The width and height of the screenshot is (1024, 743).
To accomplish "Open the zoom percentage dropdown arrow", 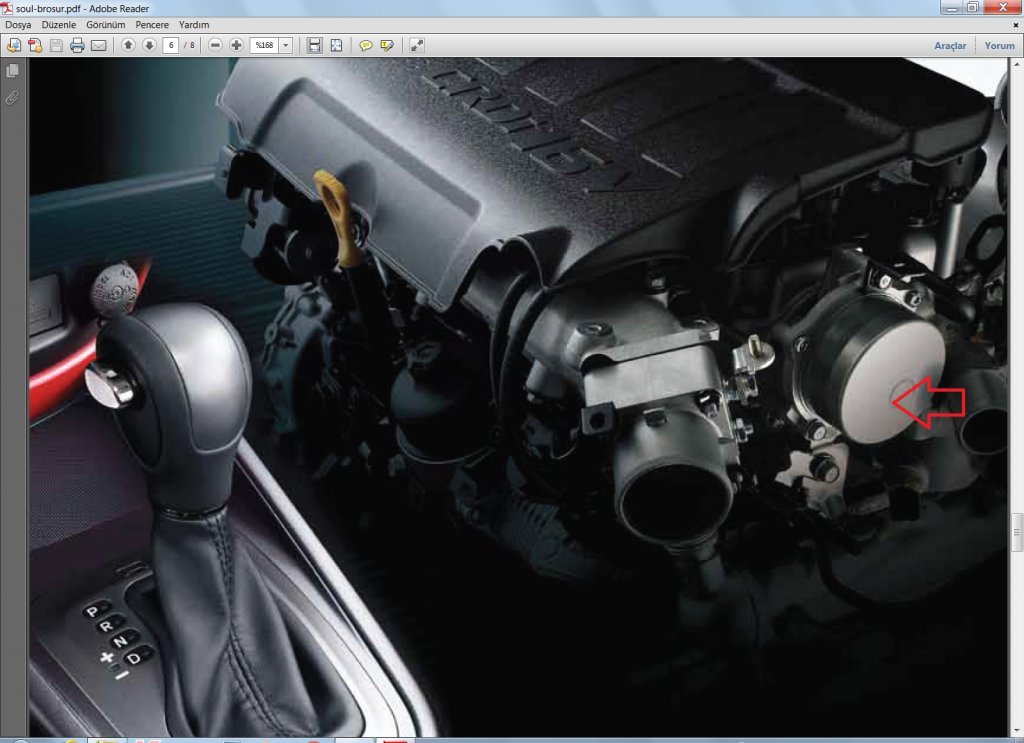I will 286,45.
